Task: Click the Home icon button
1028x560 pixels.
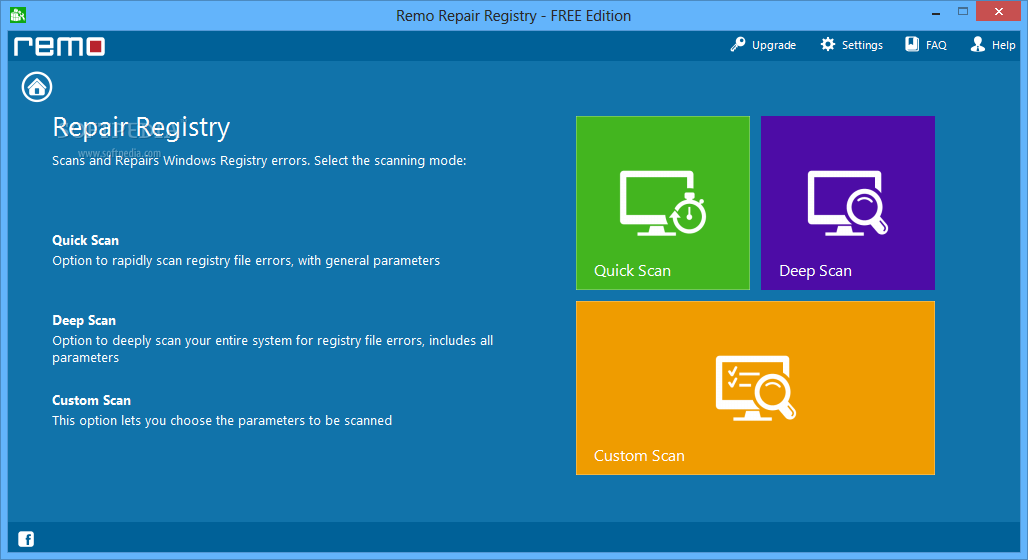Action: pos(37,87)
